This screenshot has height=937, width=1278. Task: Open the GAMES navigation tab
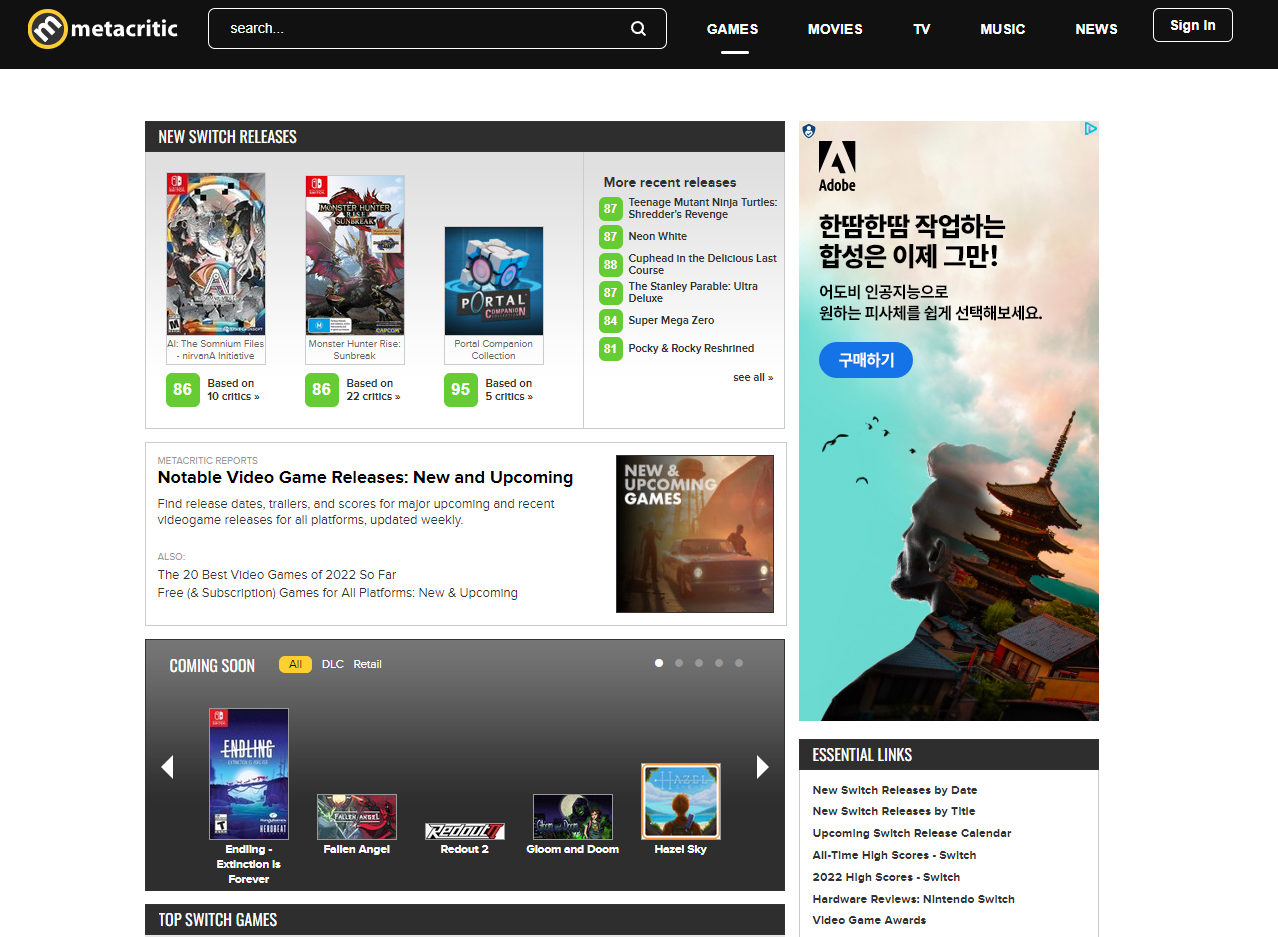point(733,29)
